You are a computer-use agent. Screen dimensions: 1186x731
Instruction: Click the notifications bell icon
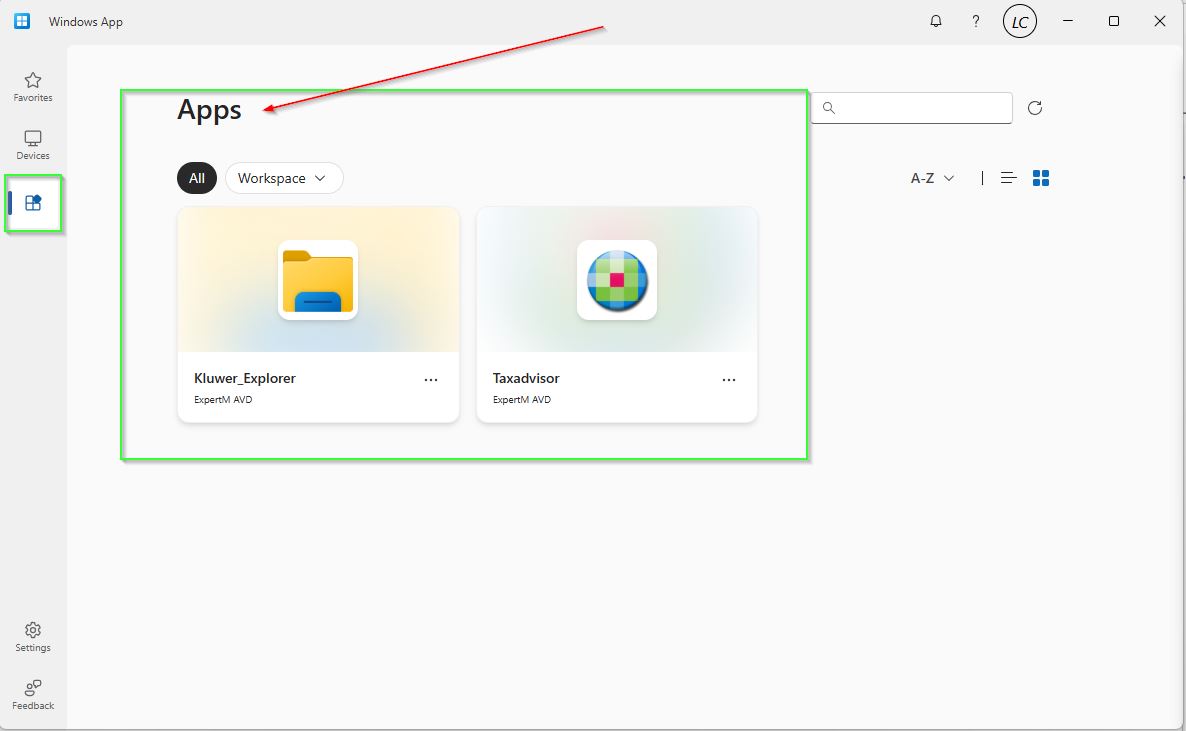point(936,21)
